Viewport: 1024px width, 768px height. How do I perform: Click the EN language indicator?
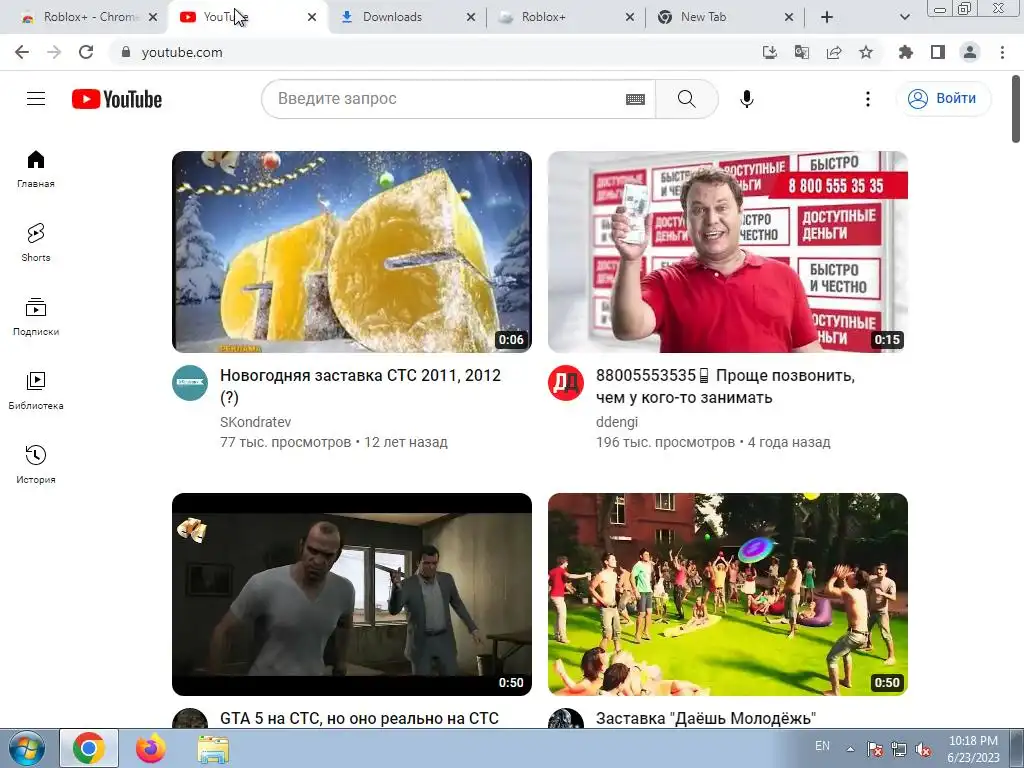822,746
